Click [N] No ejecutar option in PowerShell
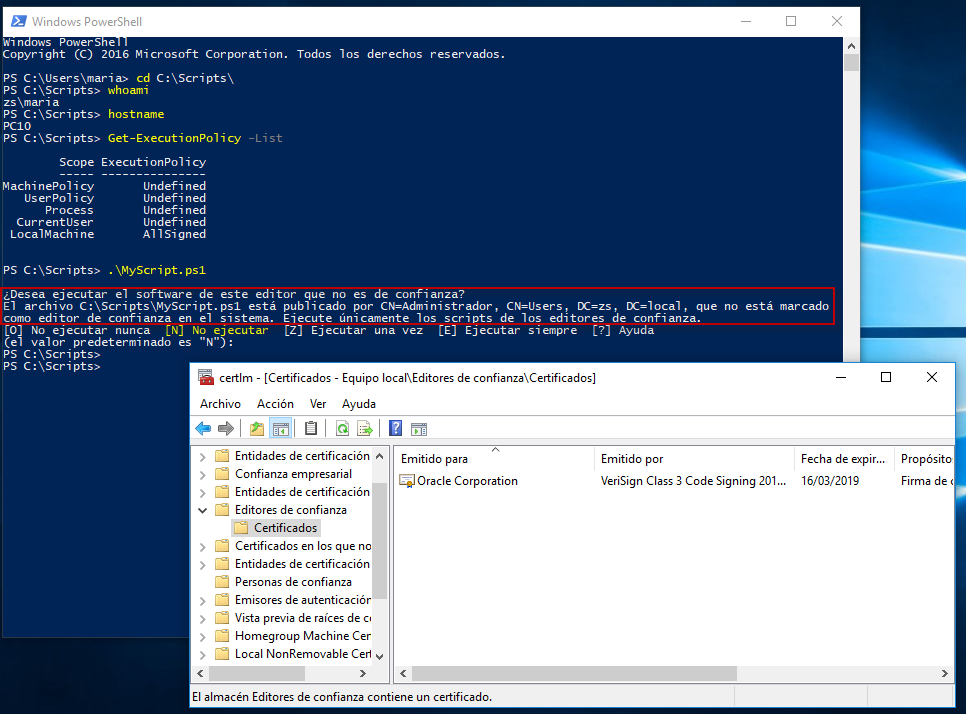This screenshot has height=714, width=966. [216, 330]
